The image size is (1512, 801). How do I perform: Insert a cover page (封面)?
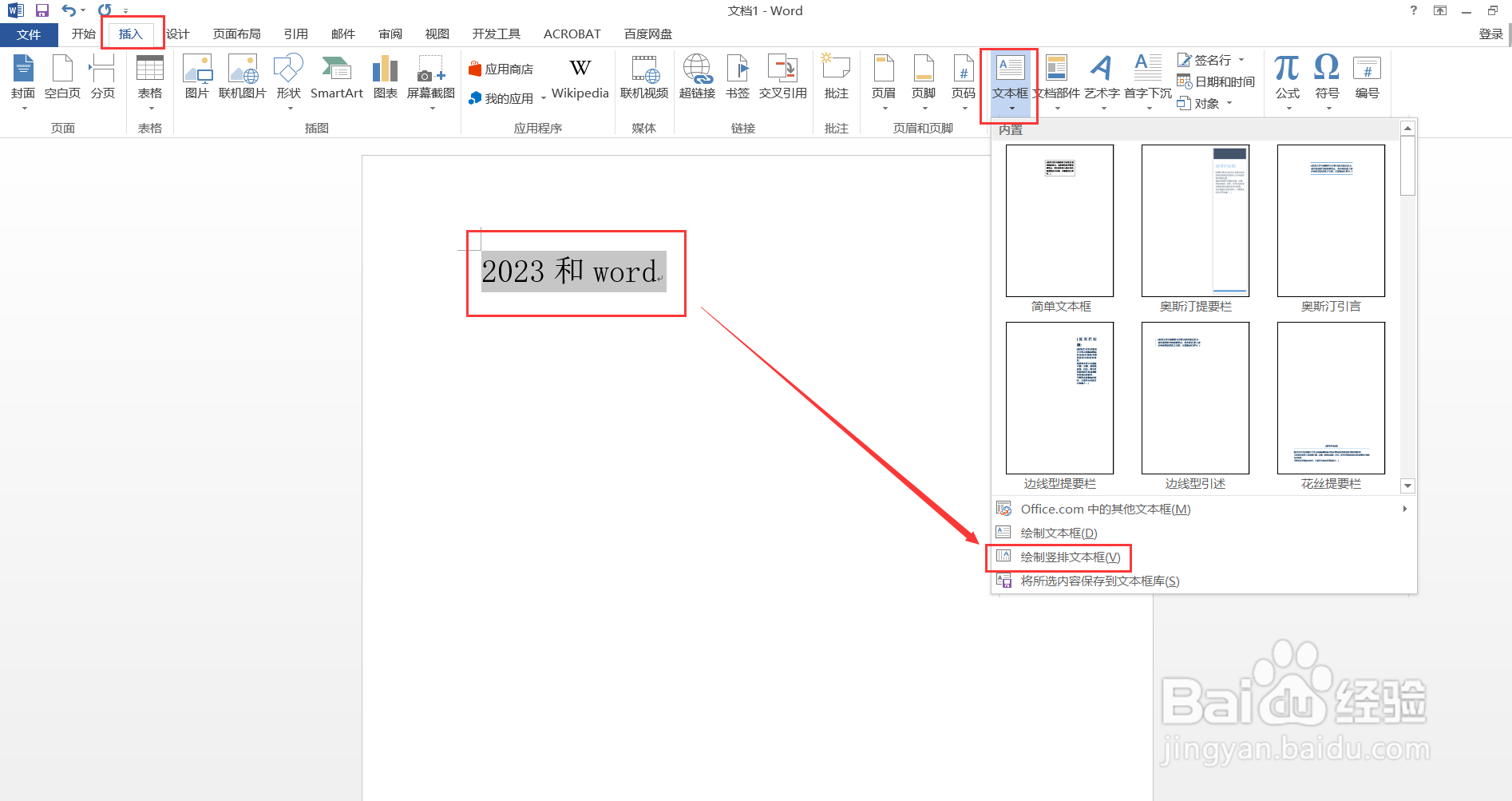click(x=23, y=80)
